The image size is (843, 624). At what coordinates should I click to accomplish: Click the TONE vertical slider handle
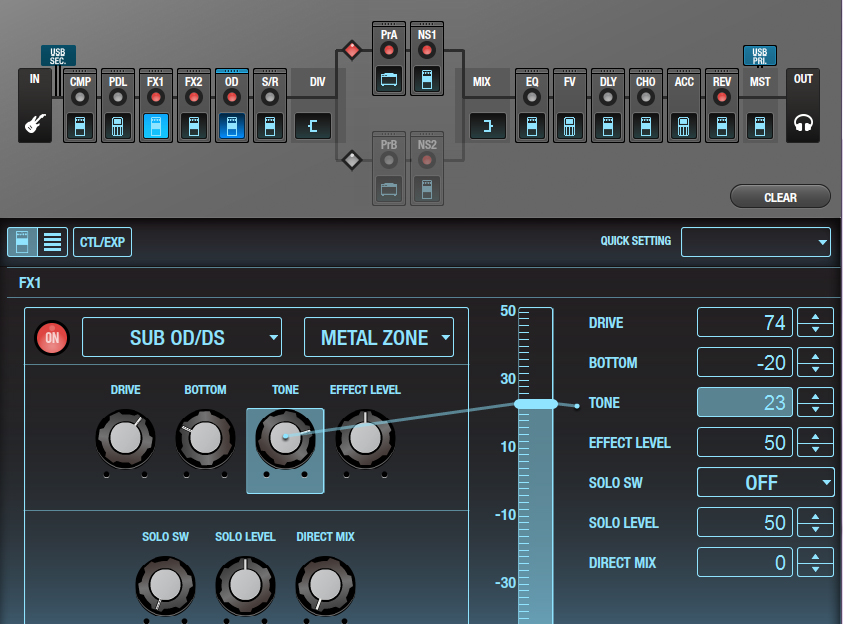pyautogui.click(x=535, y=404)
